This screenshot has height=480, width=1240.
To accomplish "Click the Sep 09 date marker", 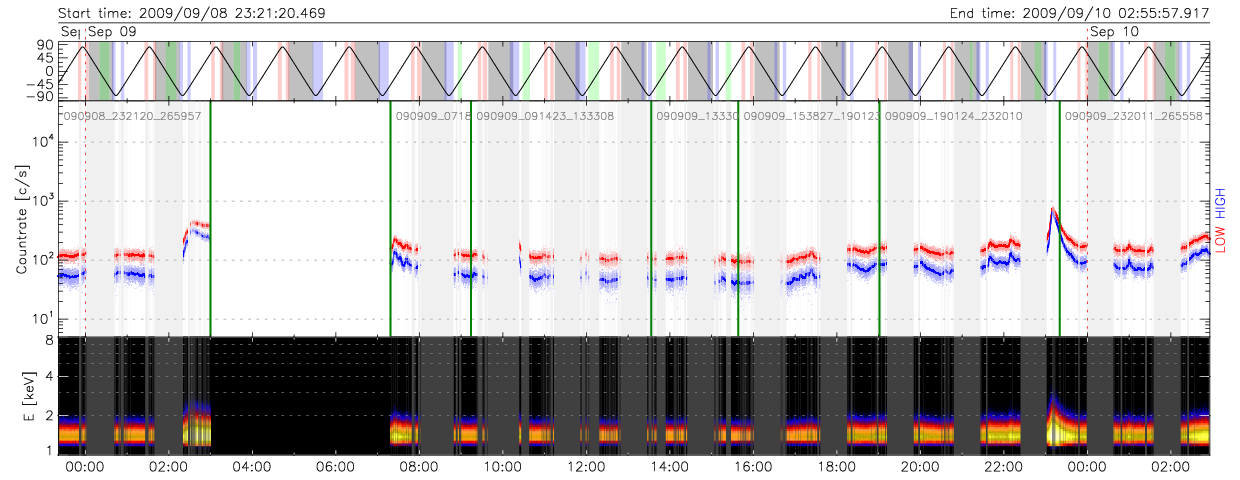I will (x=112, y=32).
